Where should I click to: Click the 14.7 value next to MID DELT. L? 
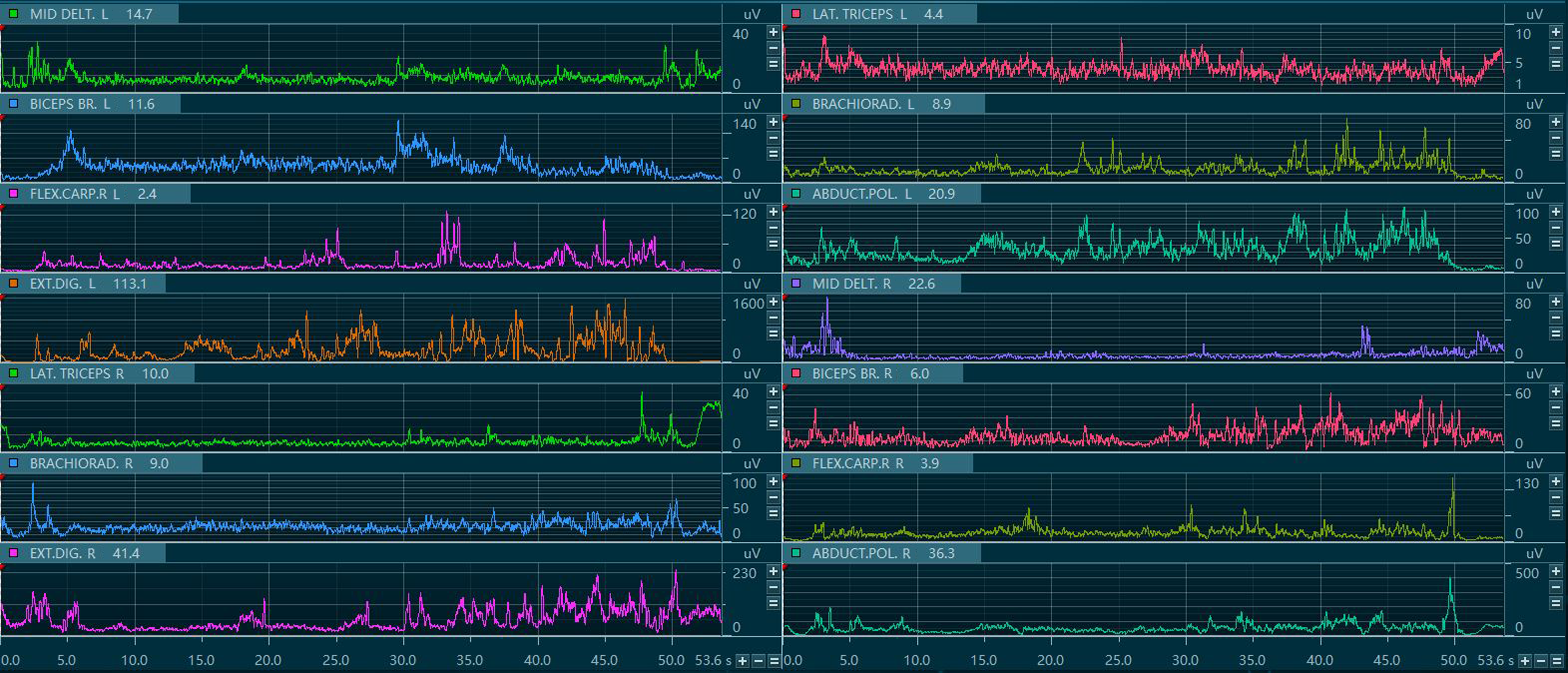point(141,13)
